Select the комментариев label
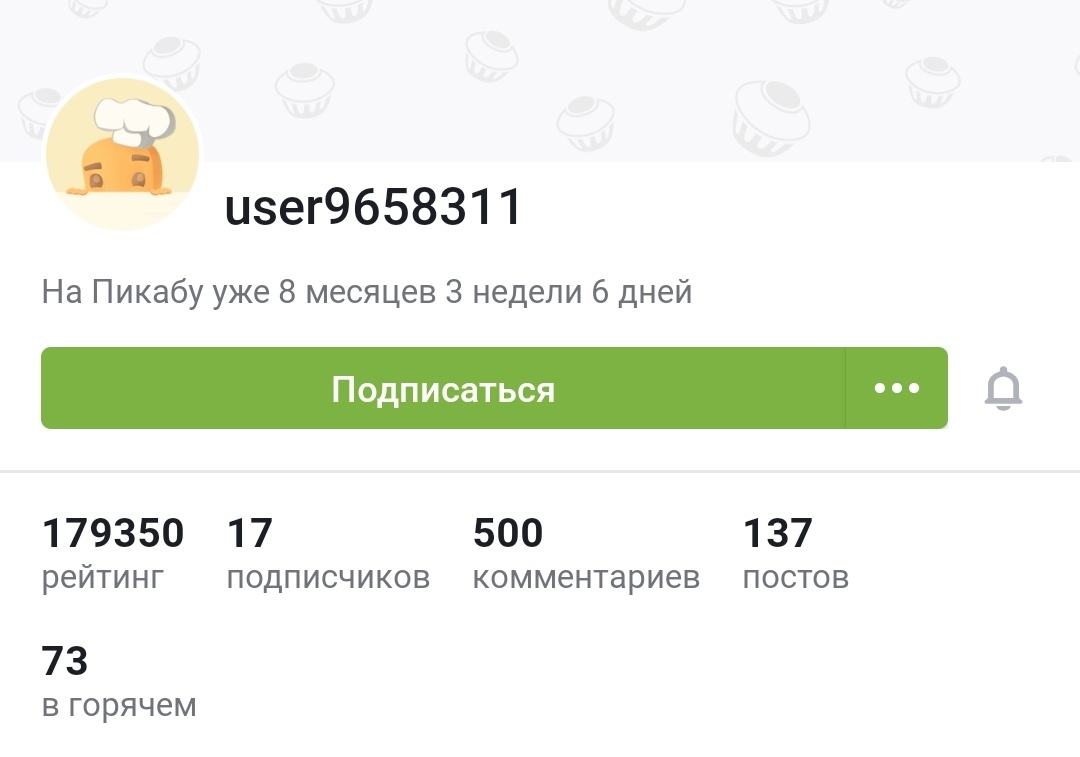Image resolution: width=1080 pixels, height=757 pixels. (x=586, y=577)
